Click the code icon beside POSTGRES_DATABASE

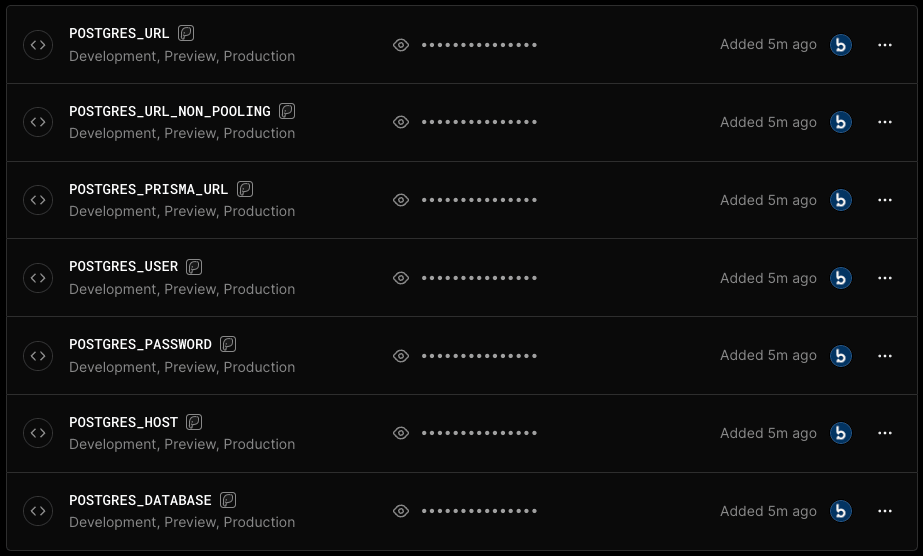click(38, 511)
